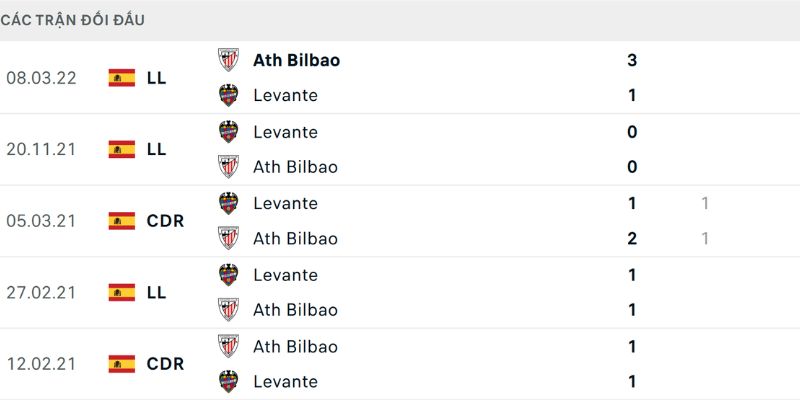Click Ath Bilbao crest in 20.11.21 match
This screenshot has height=400, width=800.
point(229,167)
